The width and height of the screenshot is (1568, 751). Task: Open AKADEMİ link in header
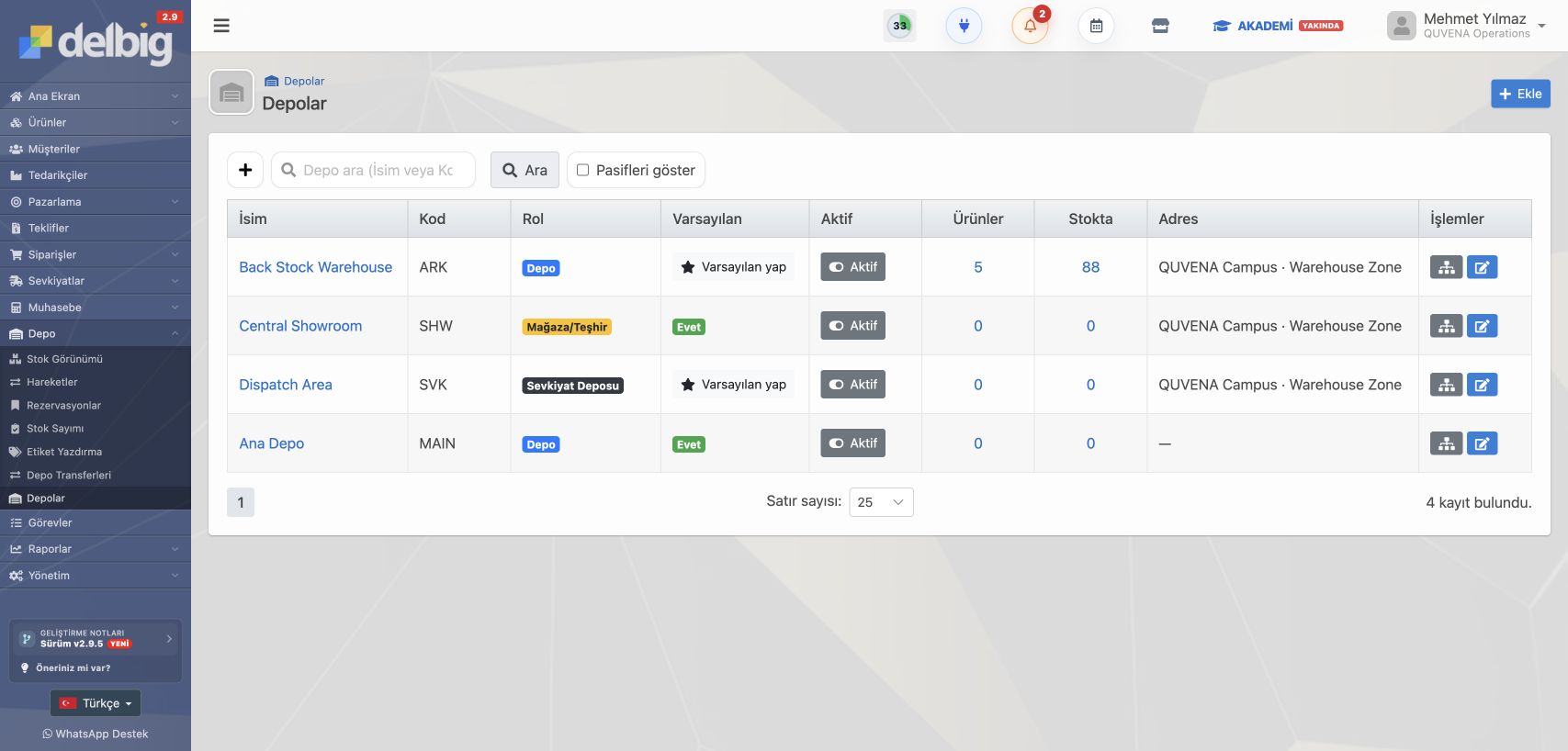pyautogui.click(x=1278, y=26)
